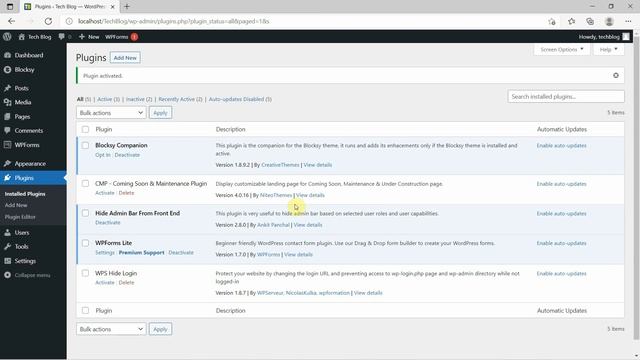Select all plugins via footer checkbox
Image resolution: width=640 pixels, height=360 pixels.
coord(85,311)
